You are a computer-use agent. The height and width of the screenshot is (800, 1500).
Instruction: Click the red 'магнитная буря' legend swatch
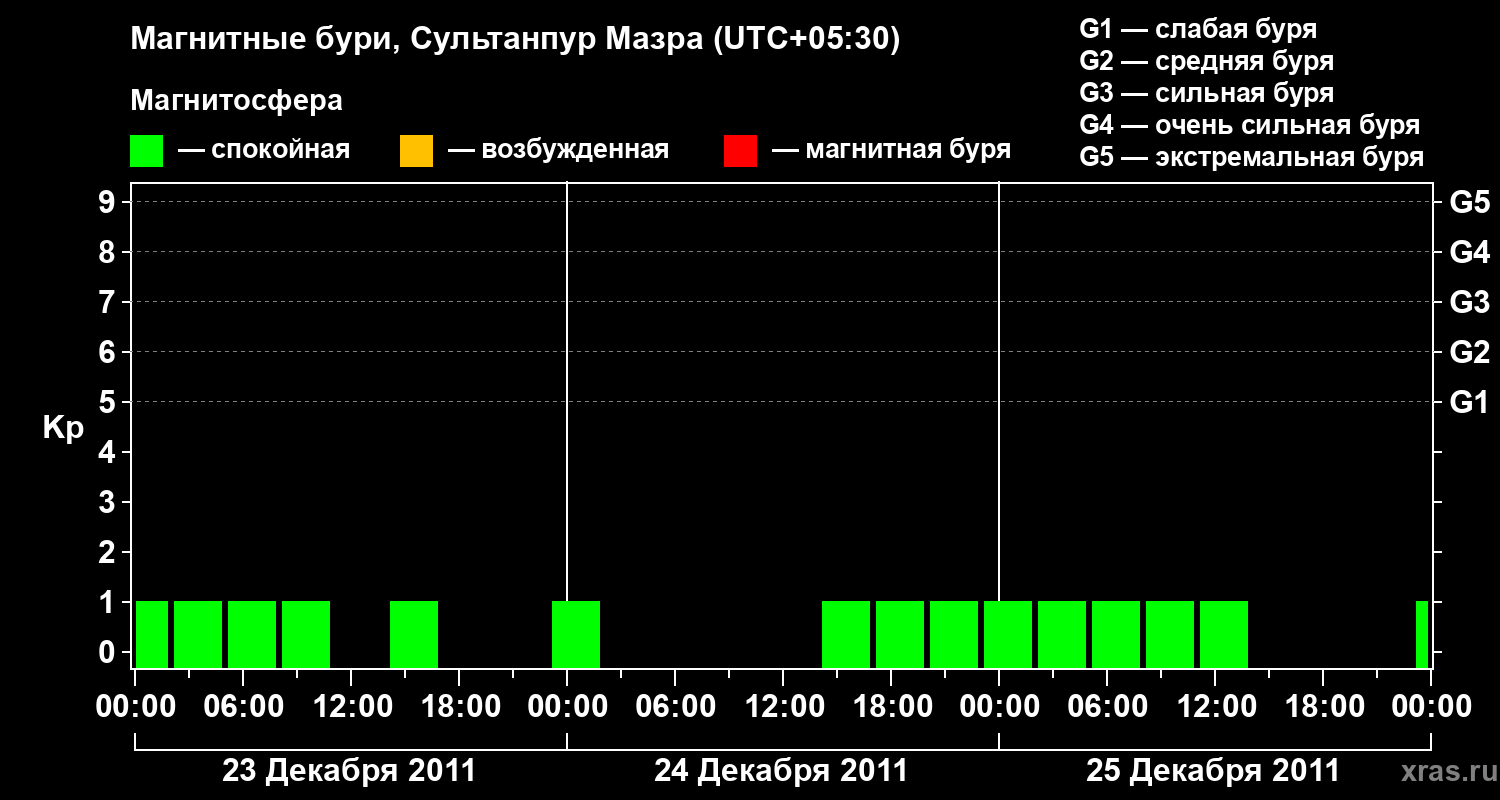point(740,151)
